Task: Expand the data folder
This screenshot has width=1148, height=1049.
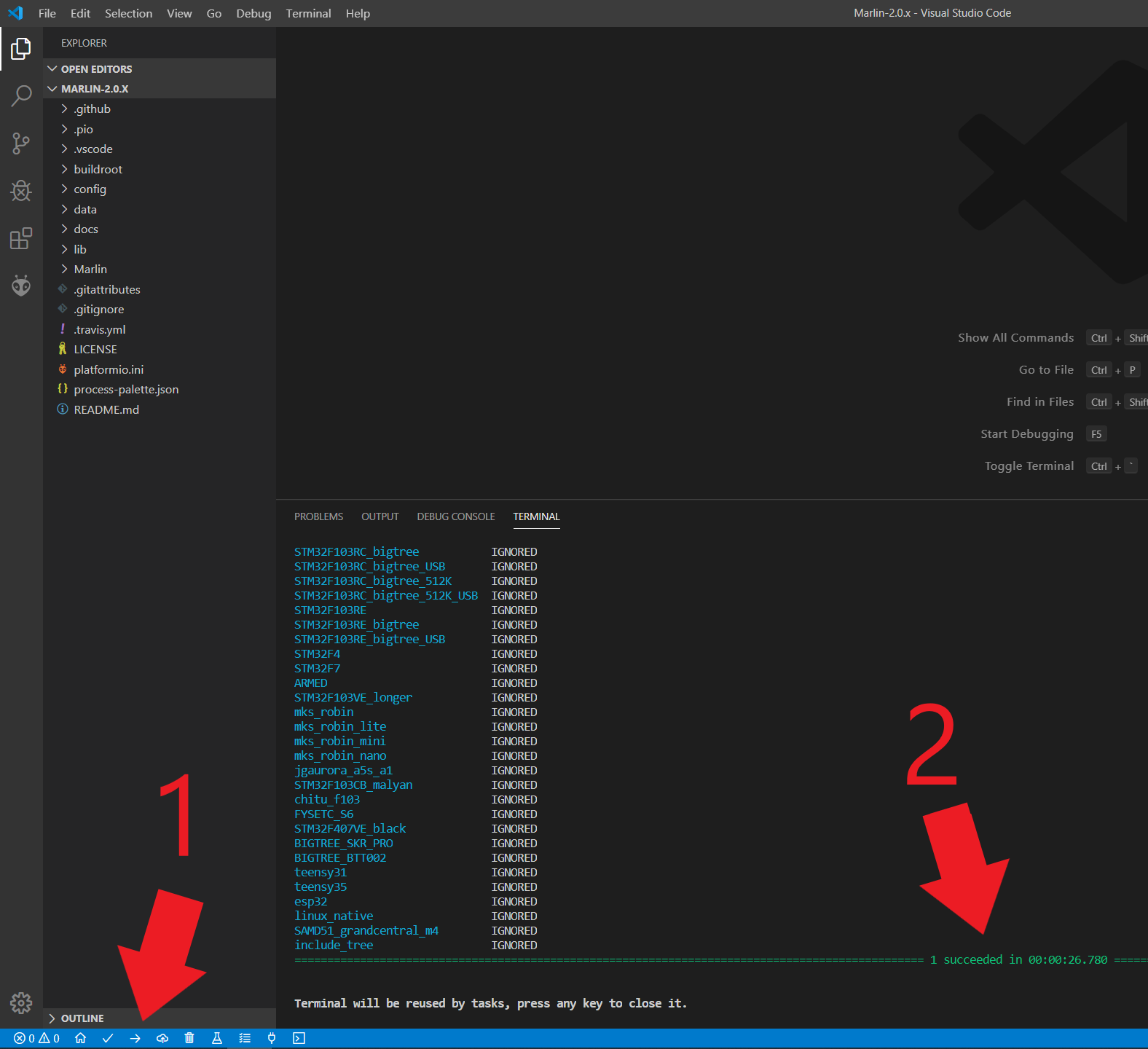Action: (160, 209)
